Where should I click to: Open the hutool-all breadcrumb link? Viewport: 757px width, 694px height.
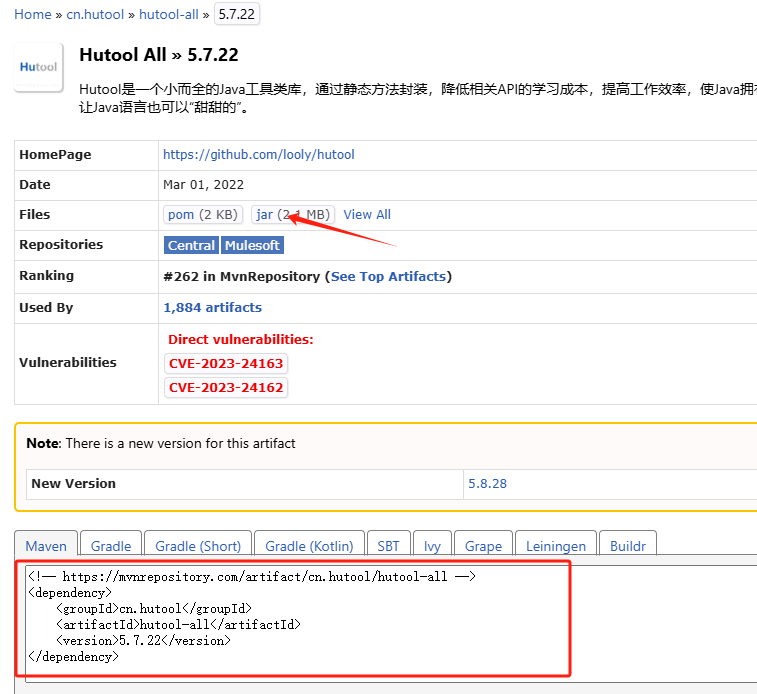[168, 14]
